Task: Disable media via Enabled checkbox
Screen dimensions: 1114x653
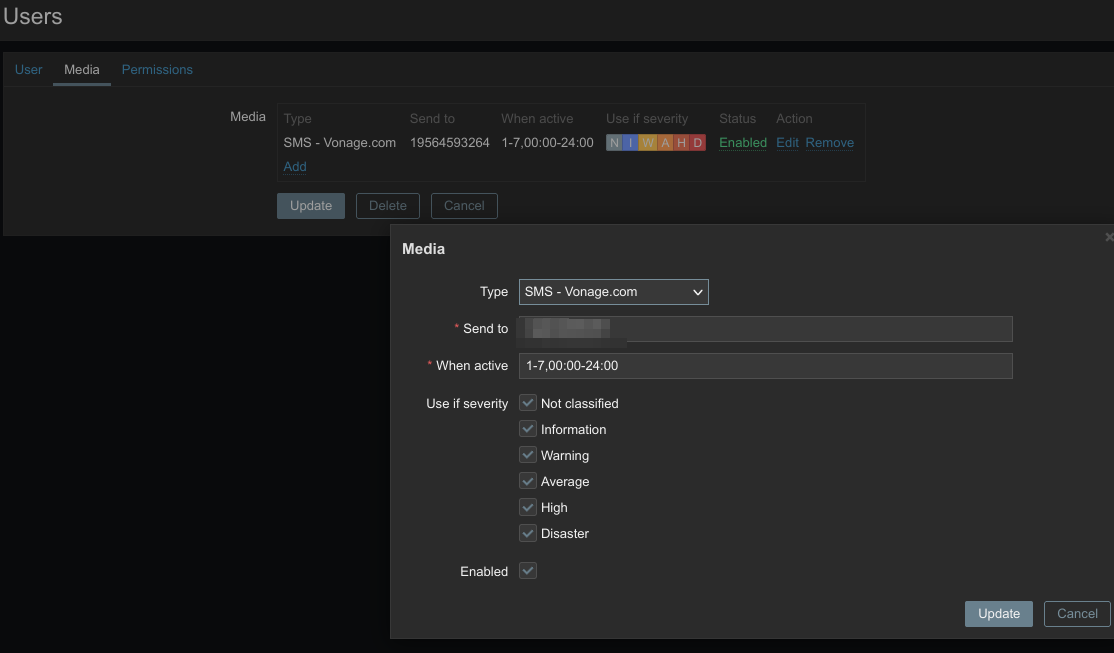Action: click(x=528, y=571)
